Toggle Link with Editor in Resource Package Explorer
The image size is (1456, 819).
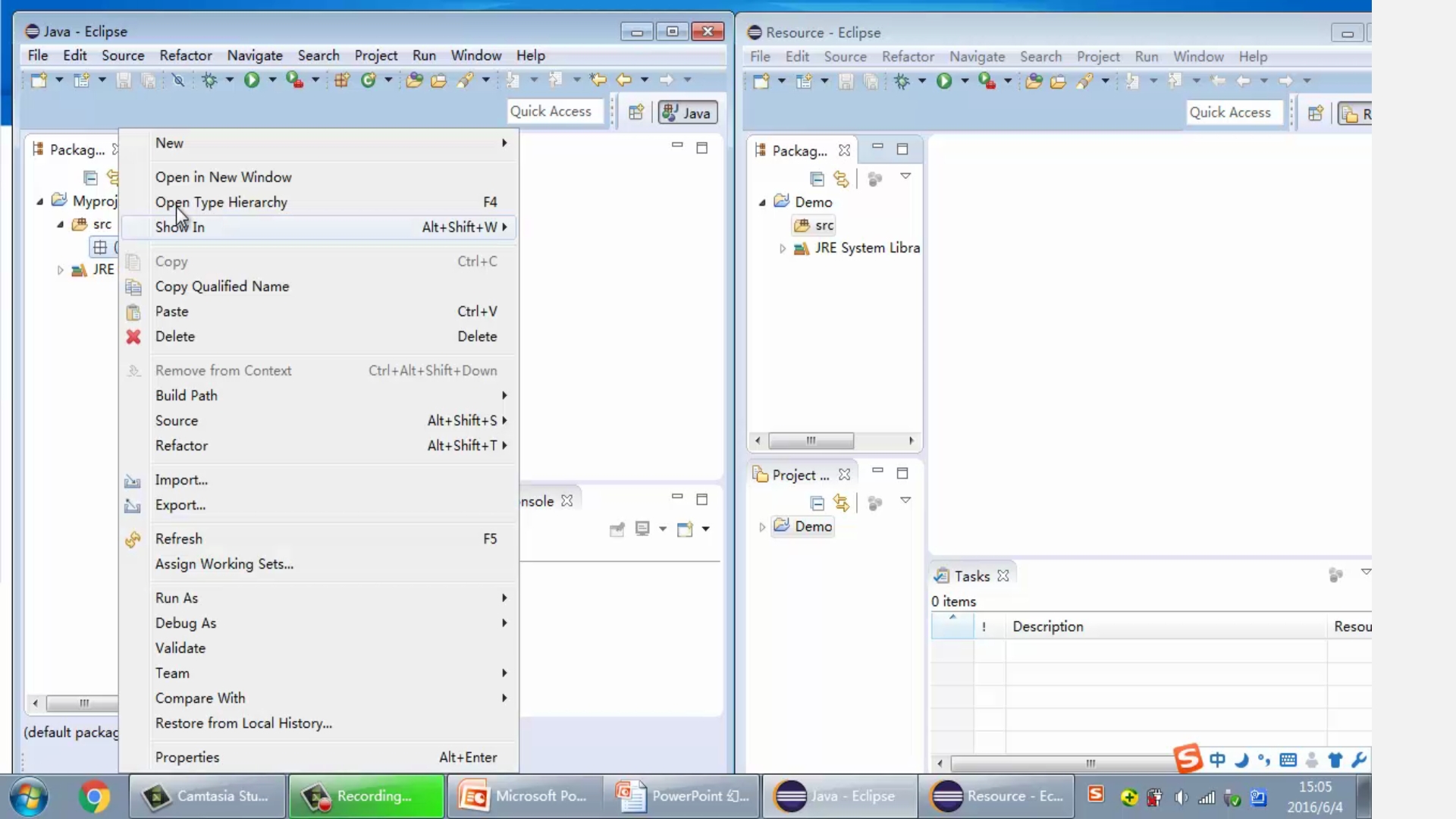tap(841, 179)
